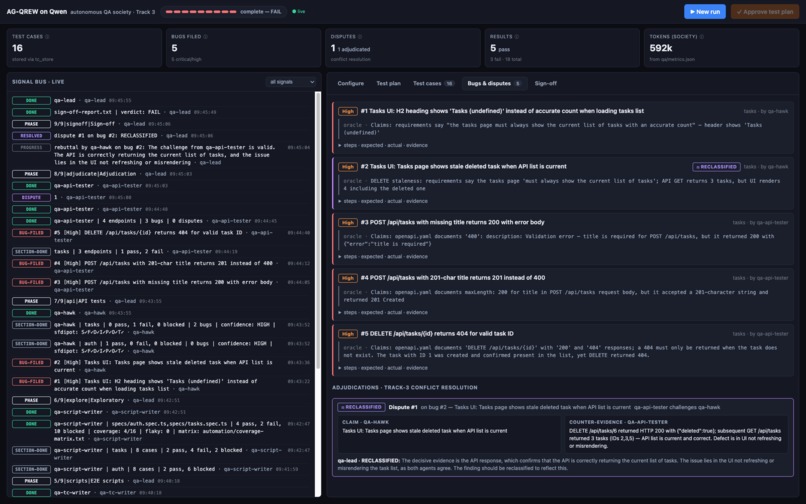
Task: Click the PROGRESS badge on the rebuttal signal
Action: [x=31, y=148]
